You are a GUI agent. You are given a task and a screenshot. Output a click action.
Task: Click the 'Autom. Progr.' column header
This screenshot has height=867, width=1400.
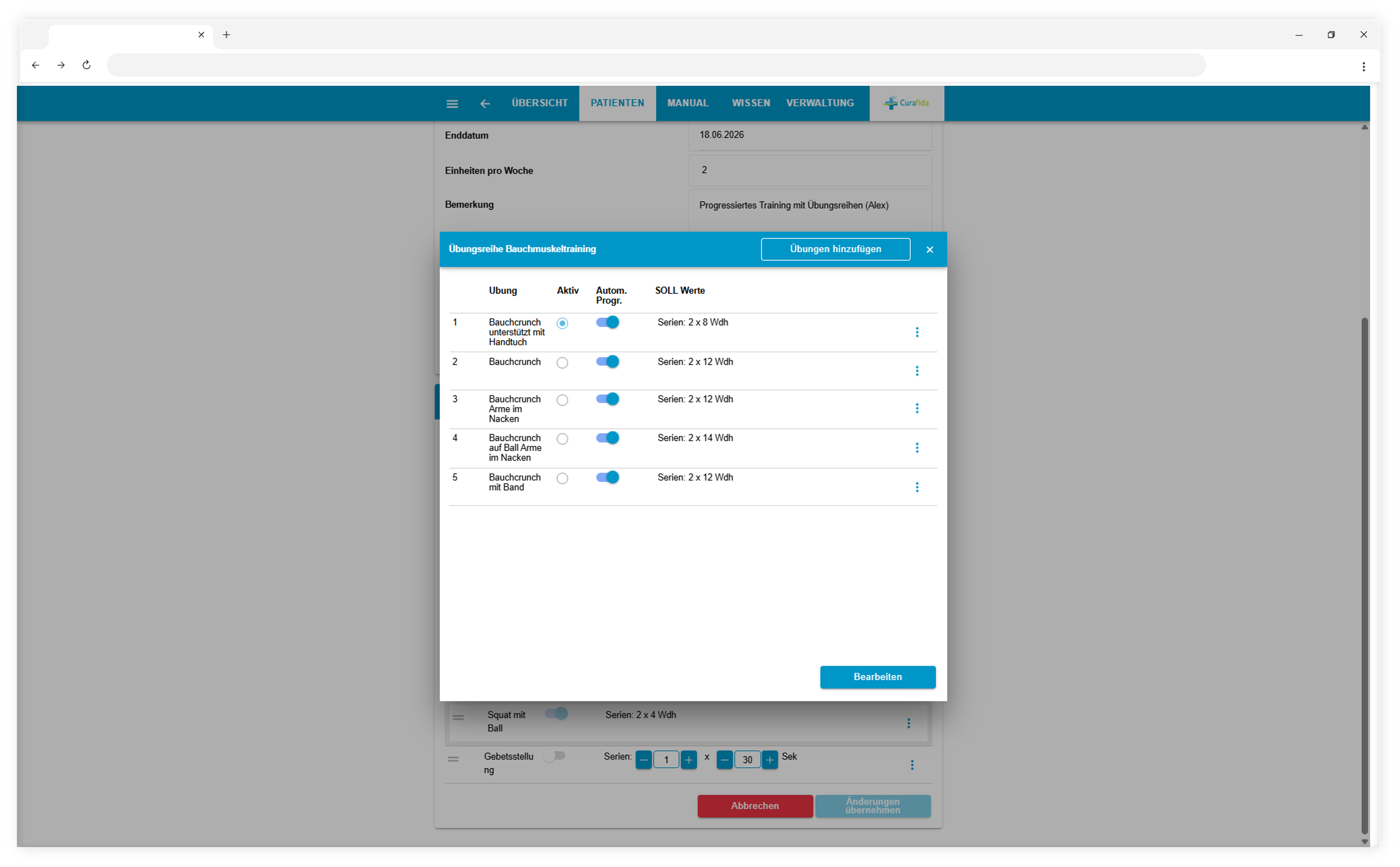611,295
